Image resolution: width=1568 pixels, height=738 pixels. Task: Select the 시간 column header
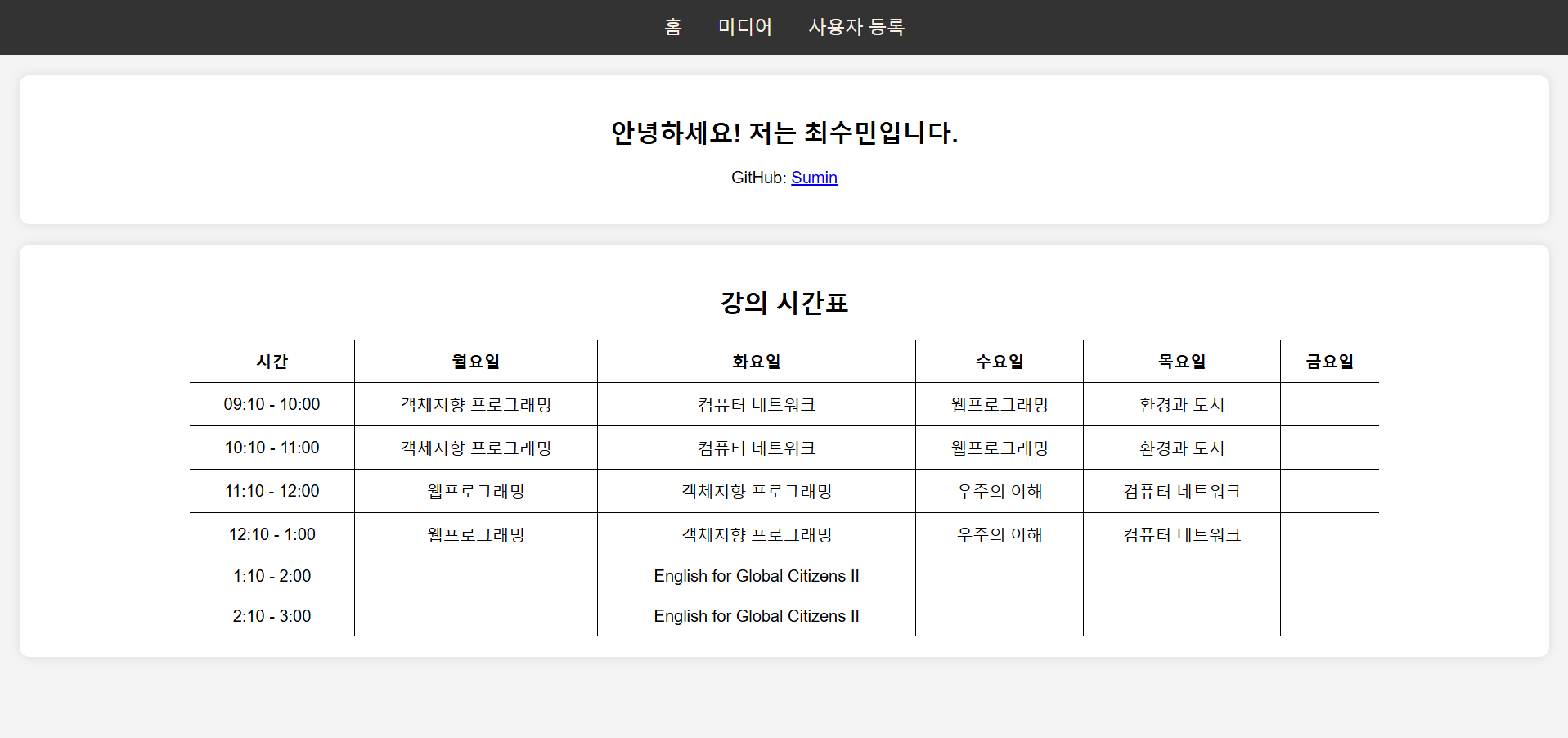click(272, 361)
